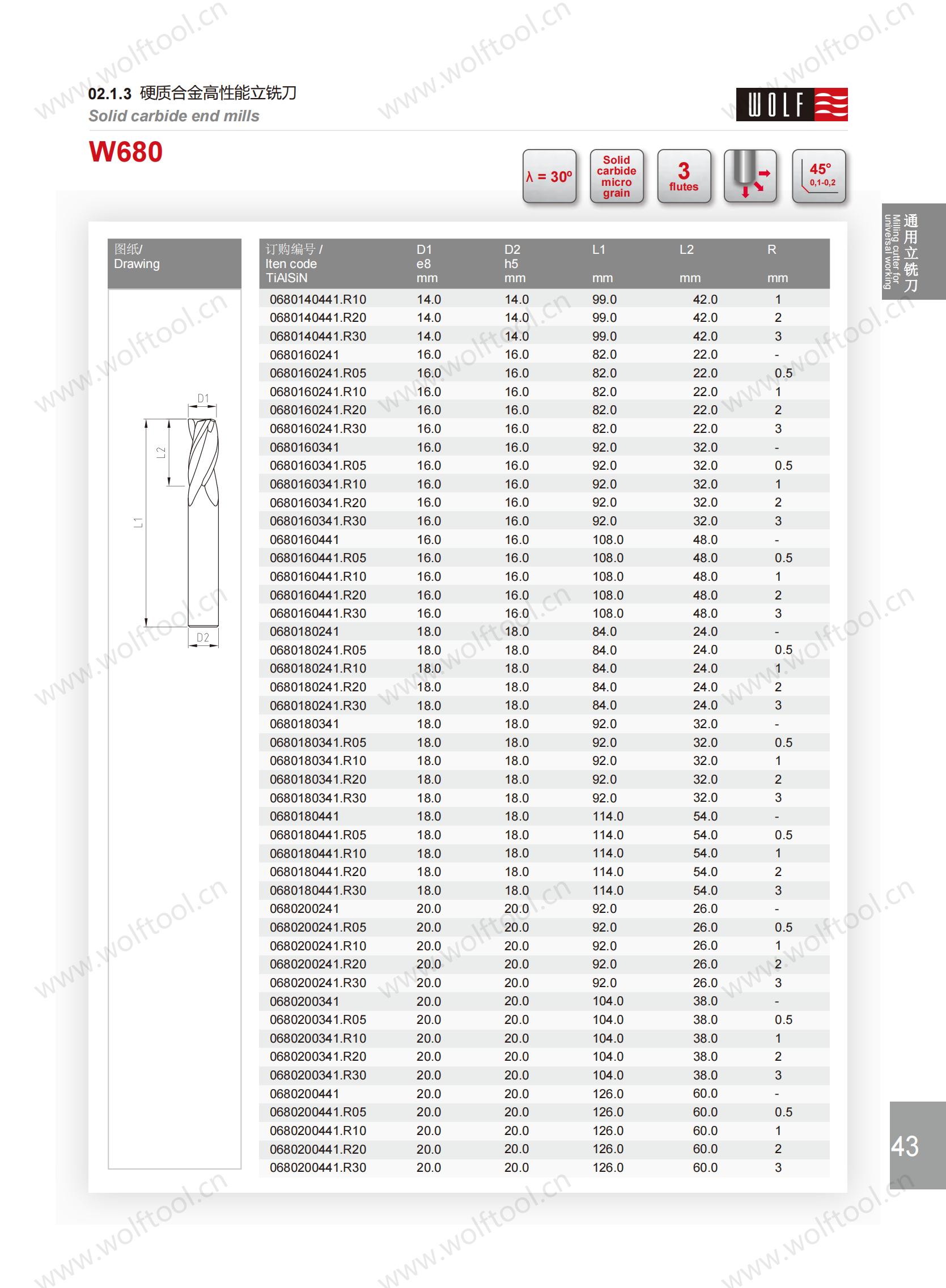Select item code 0680180341
This screenshot has width=946, height=1288.
point(304,724)
